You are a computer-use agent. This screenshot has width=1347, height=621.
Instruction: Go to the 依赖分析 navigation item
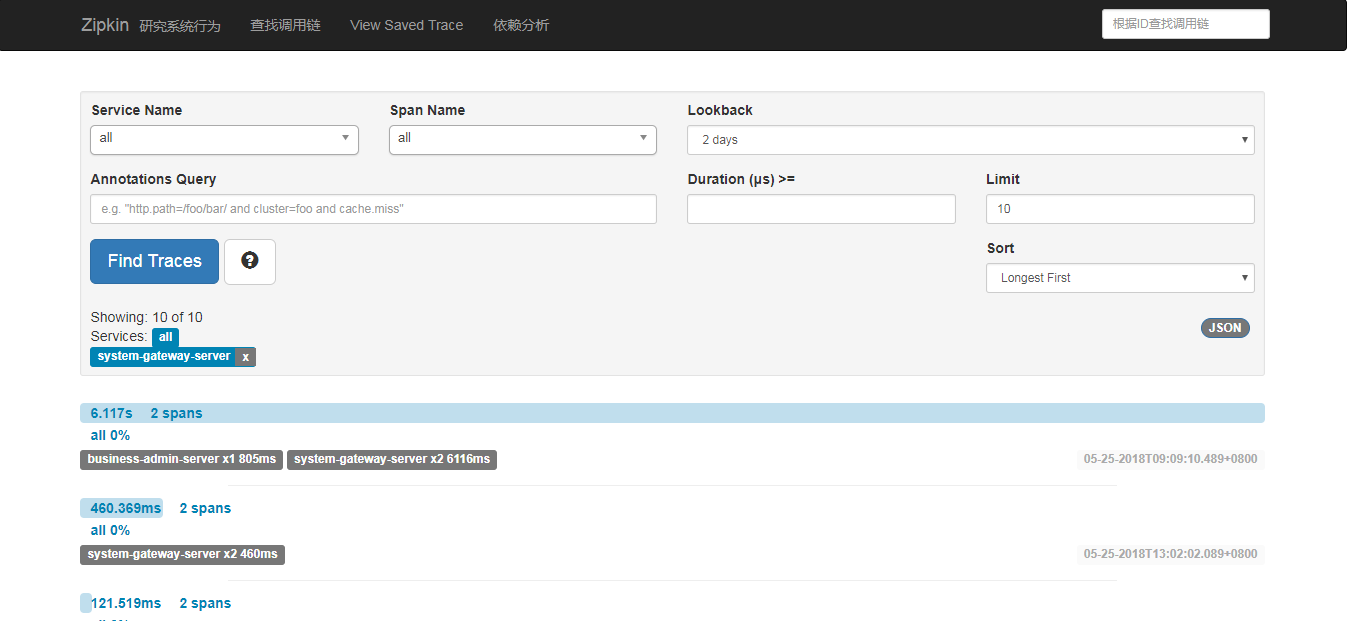[x=521, y=25]
